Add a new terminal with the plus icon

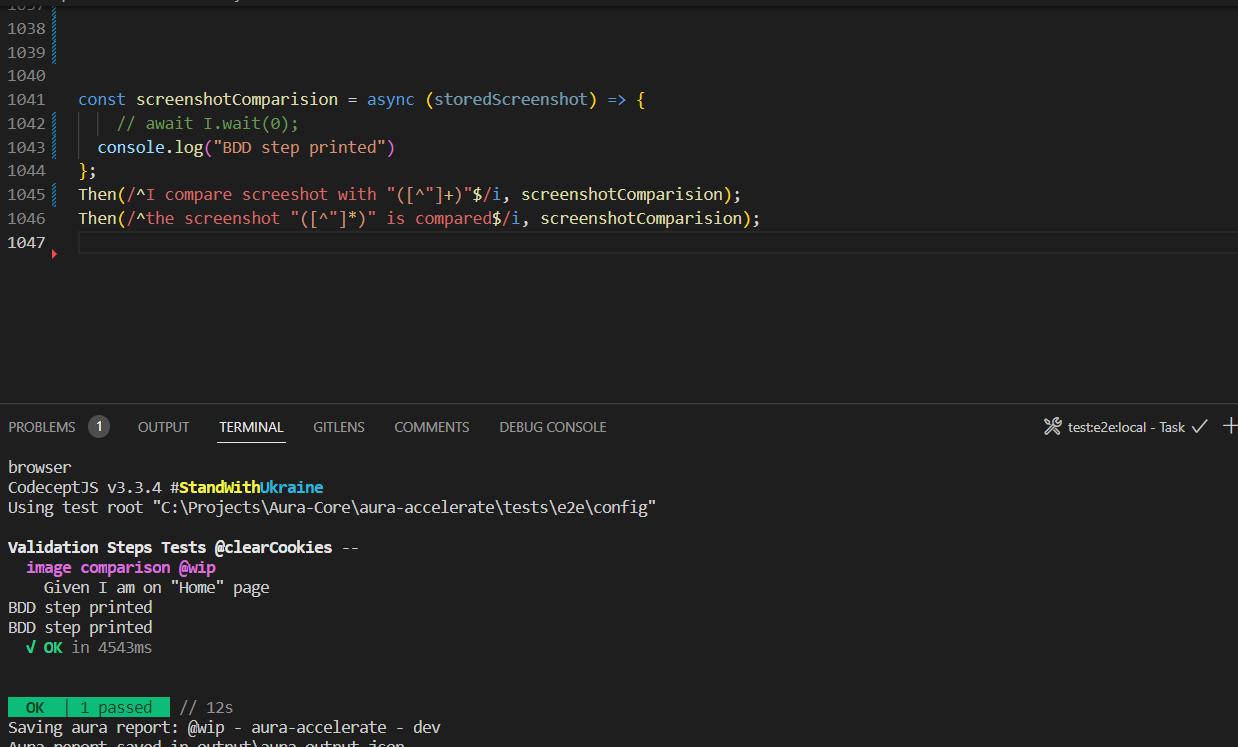click(x=1230, y=426)
